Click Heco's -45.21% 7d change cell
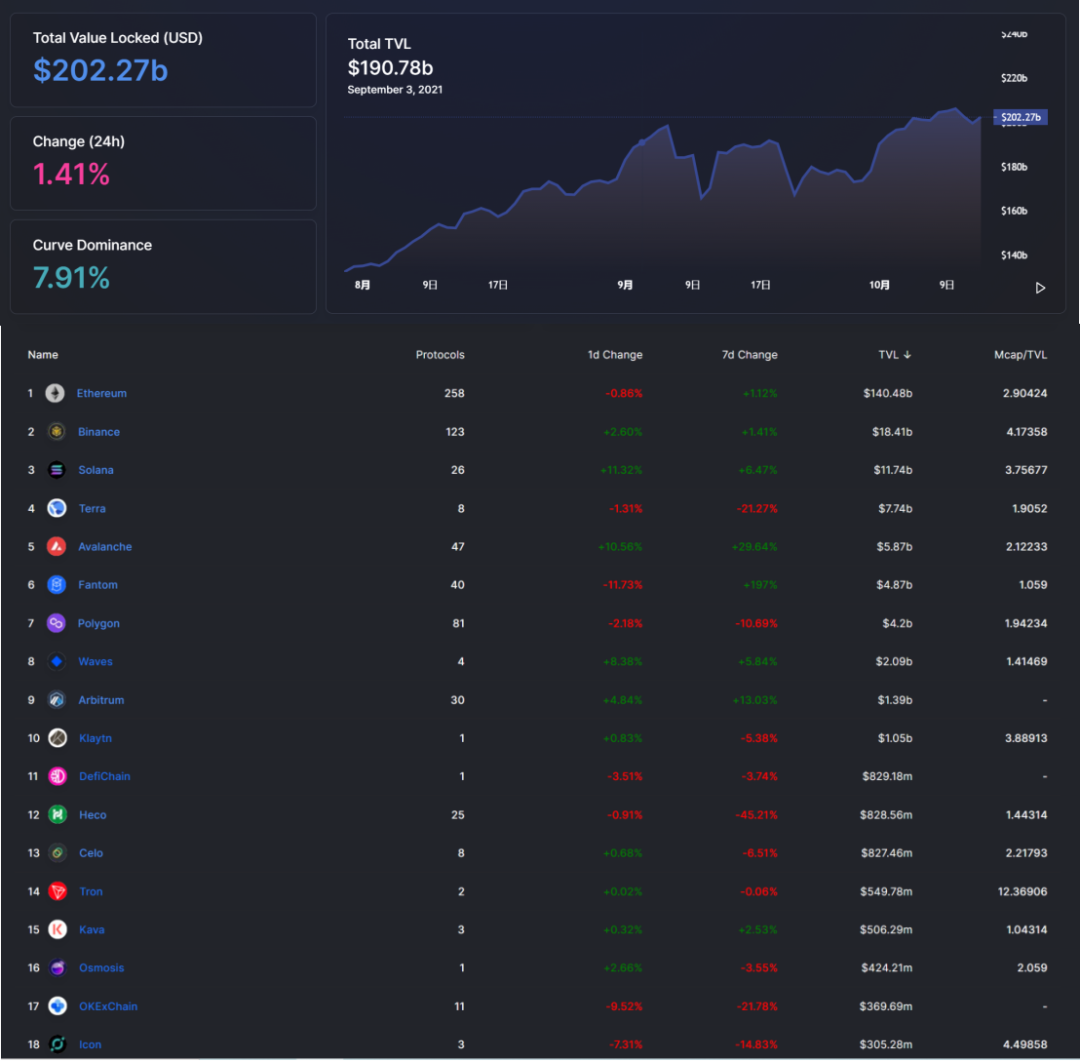 tap(756, 815)
